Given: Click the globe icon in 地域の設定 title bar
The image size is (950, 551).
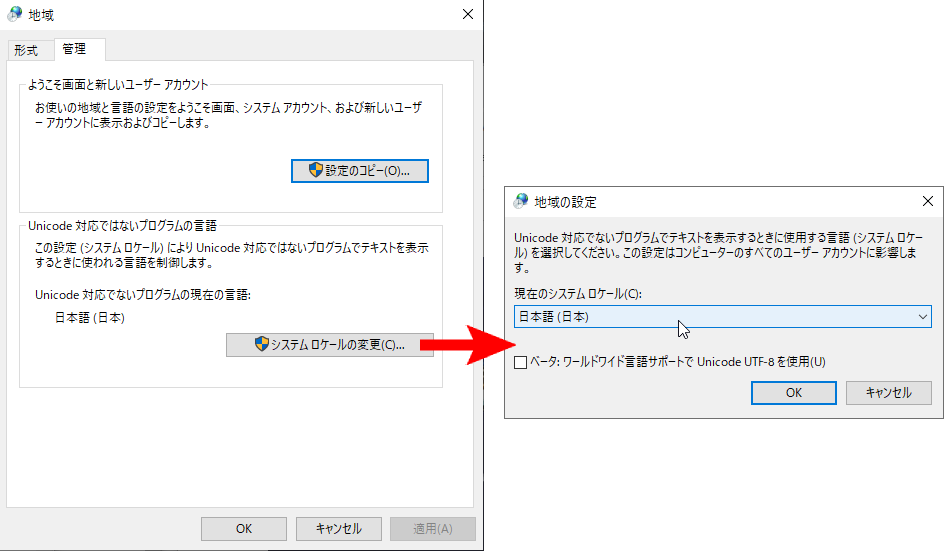Looking at the screenshot, I should [520, 201].
